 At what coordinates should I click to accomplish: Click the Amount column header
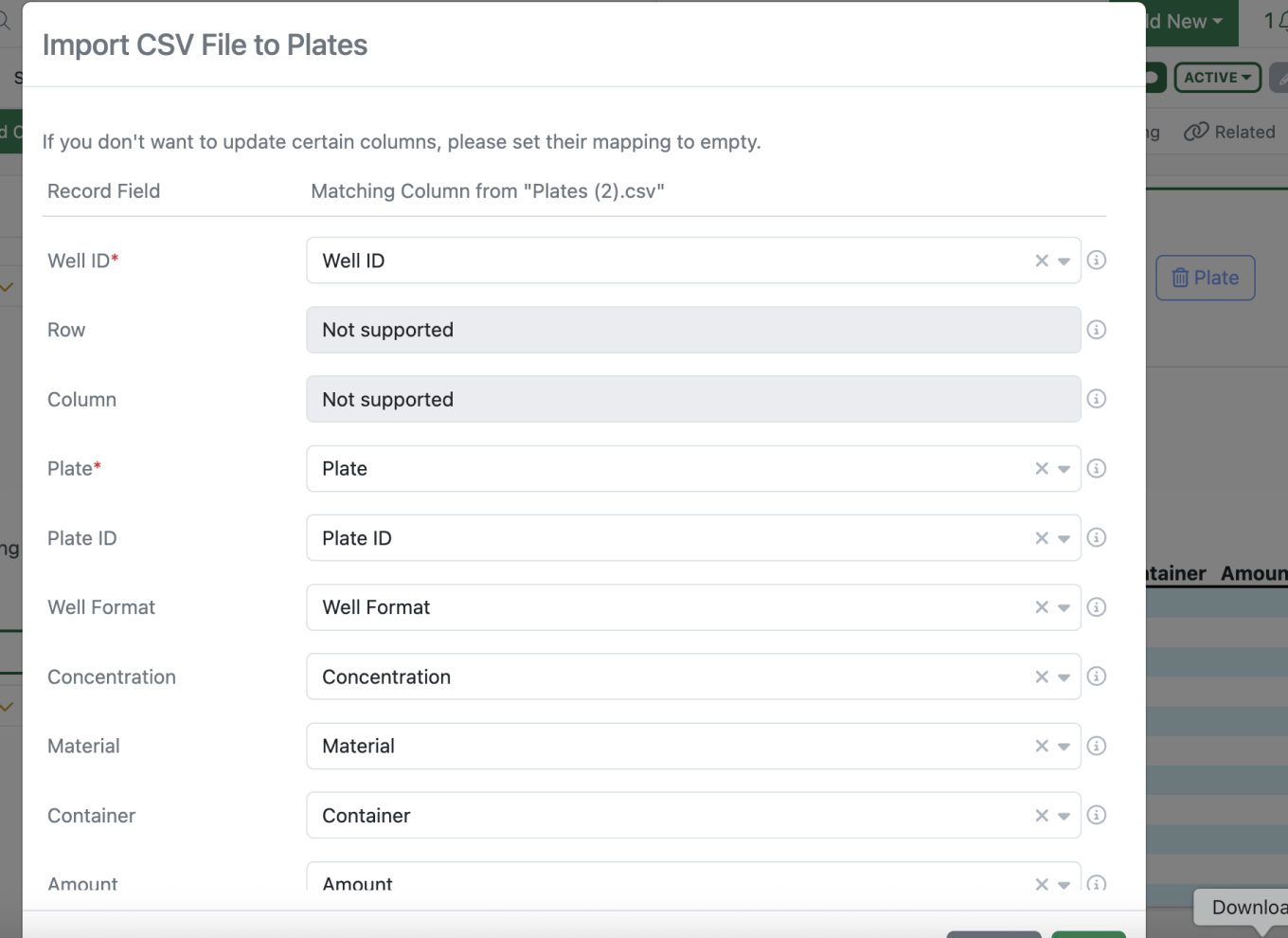coord(1253,573)
